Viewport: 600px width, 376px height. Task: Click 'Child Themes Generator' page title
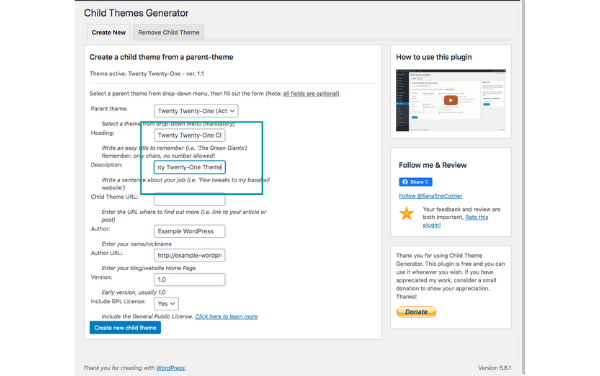[x=136, y=13]
